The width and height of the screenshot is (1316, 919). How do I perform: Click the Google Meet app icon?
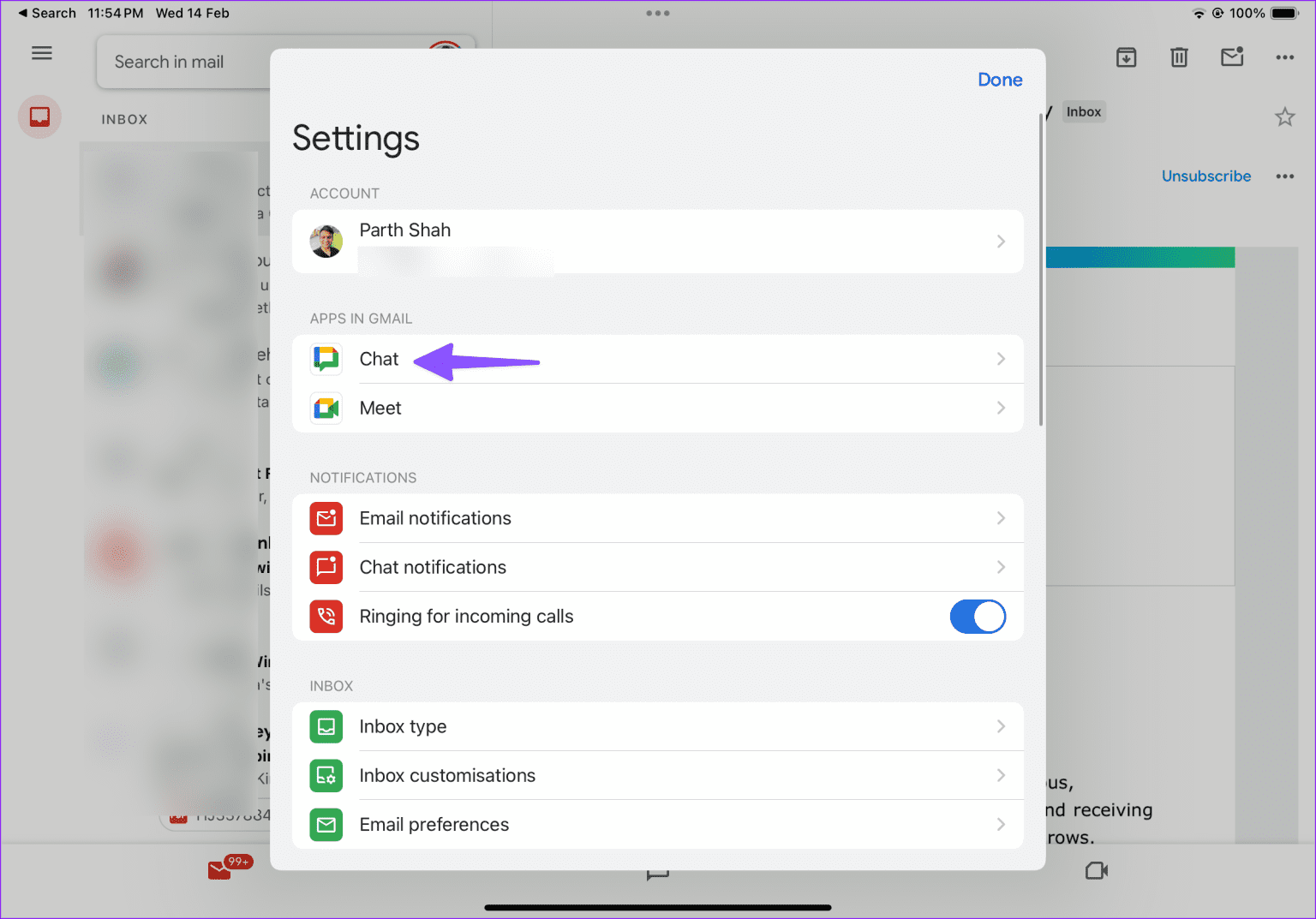tap(326, 408)
